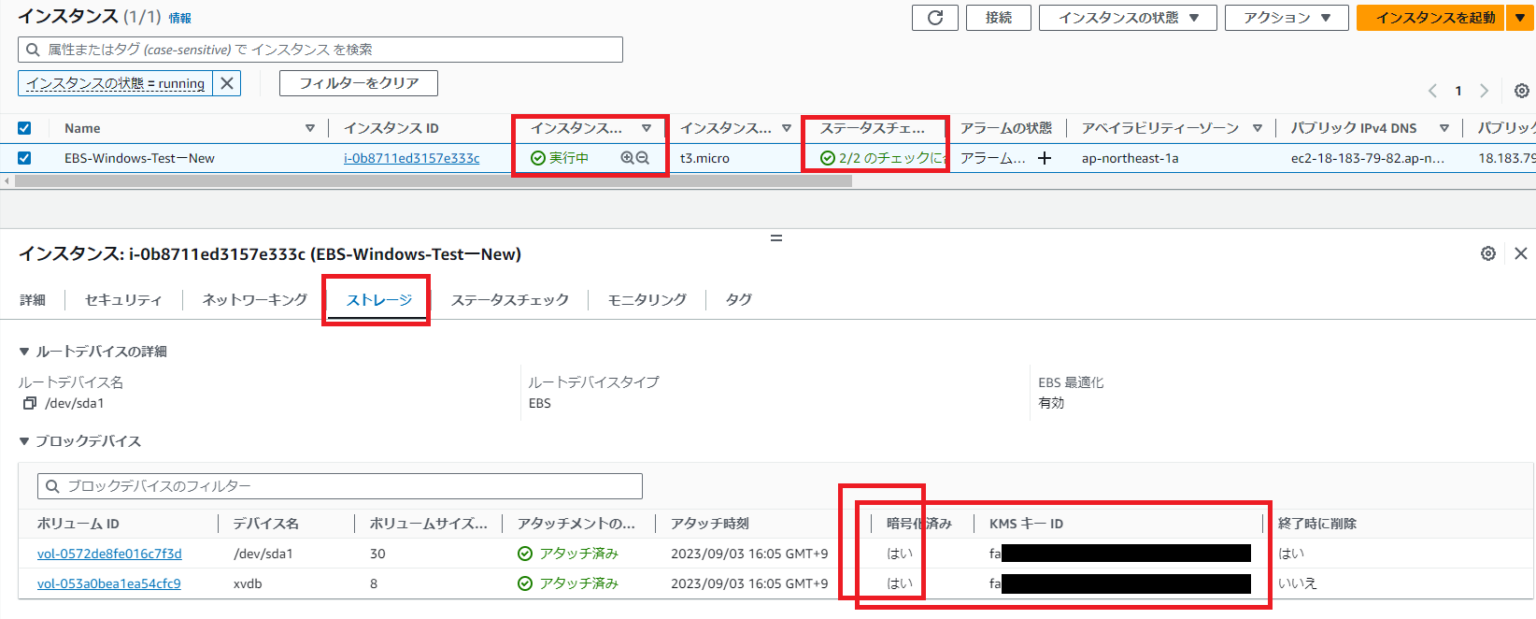
Task: Click the page number 1 indicator
Action: coord(1458,91)
